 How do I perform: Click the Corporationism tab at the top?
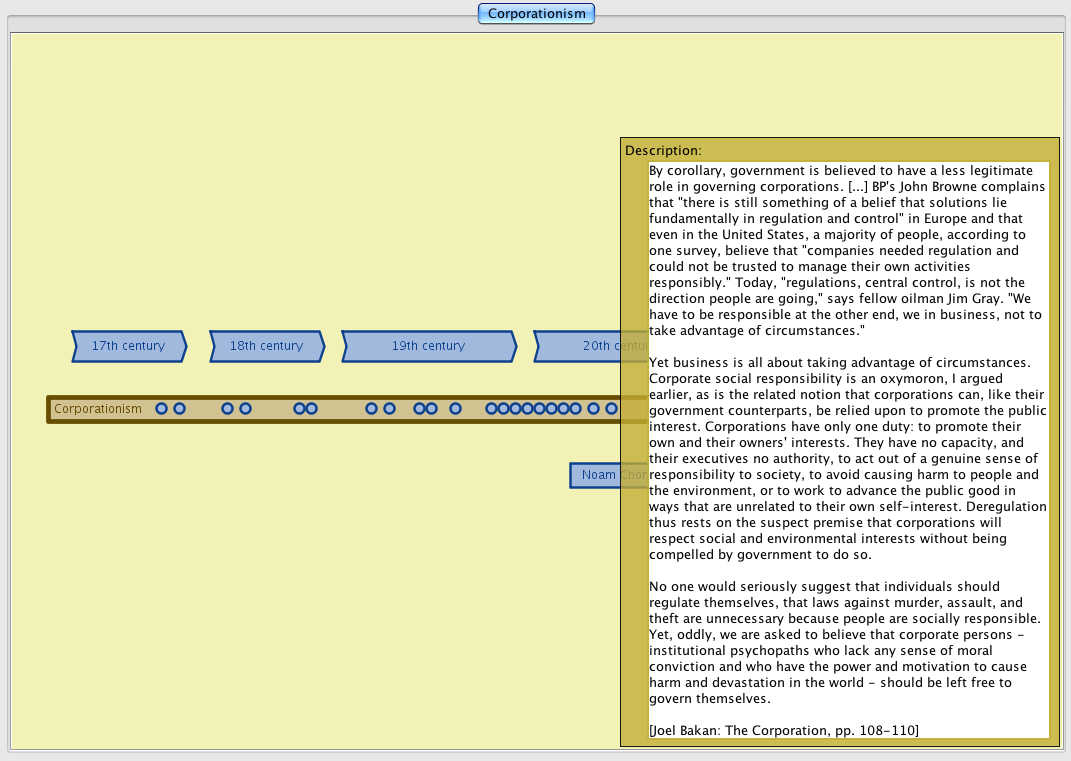tap(536, 14)
